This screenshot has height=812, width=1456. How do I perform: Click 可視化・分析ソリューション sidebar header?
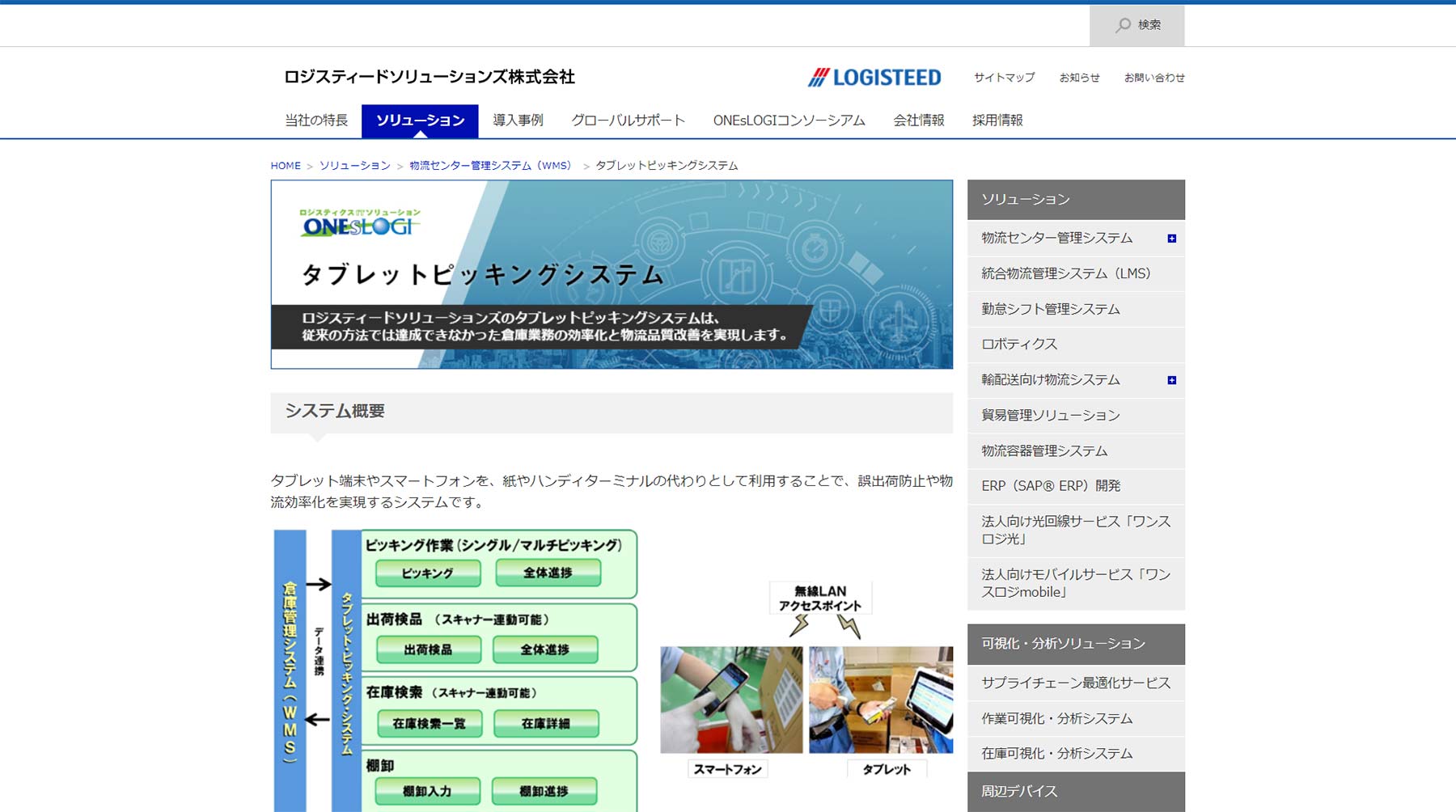1076,644
